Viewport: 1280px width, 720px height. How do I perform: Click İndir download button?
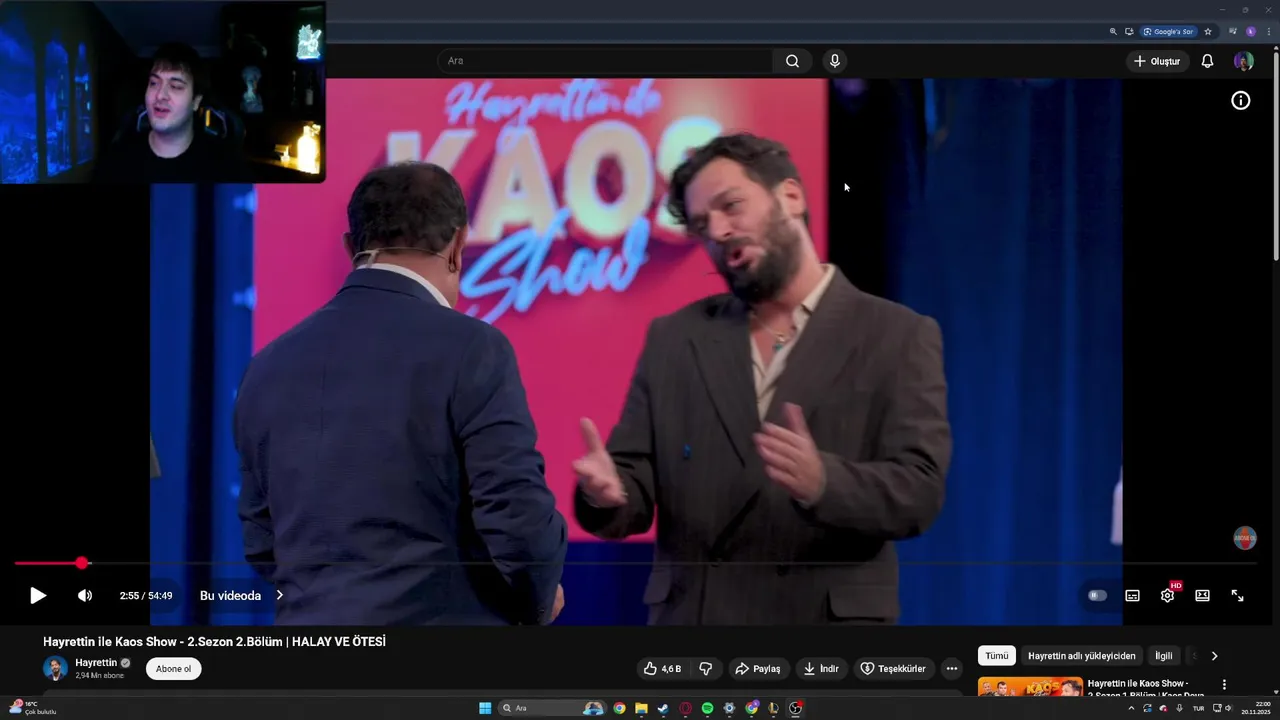pyautogui.click(x=821, y=669)
